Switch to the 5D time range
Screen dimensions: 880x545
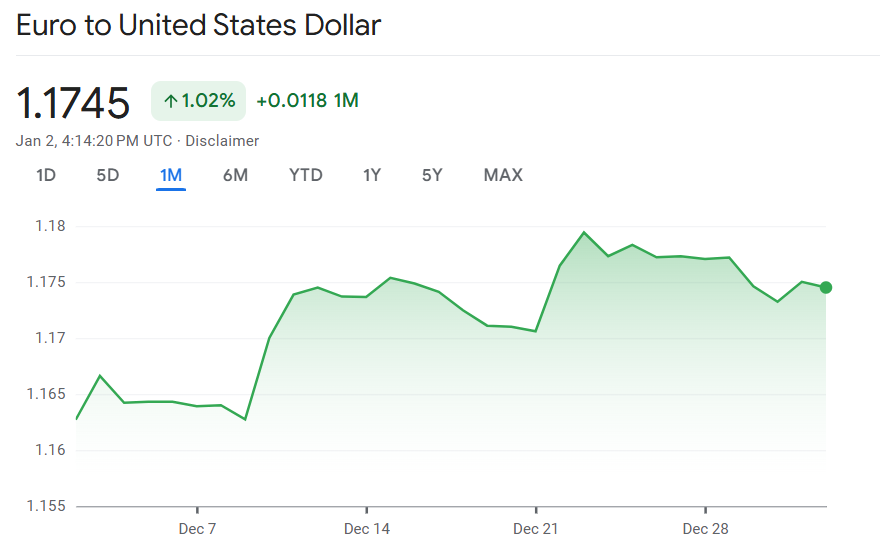(x=108, y=175)
